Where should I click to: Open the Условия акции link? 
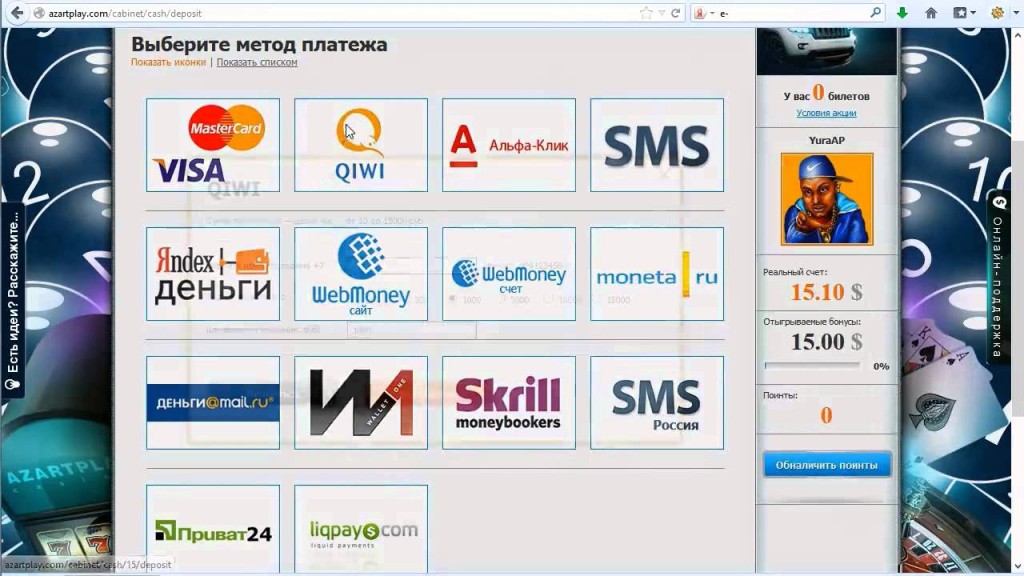826,113
